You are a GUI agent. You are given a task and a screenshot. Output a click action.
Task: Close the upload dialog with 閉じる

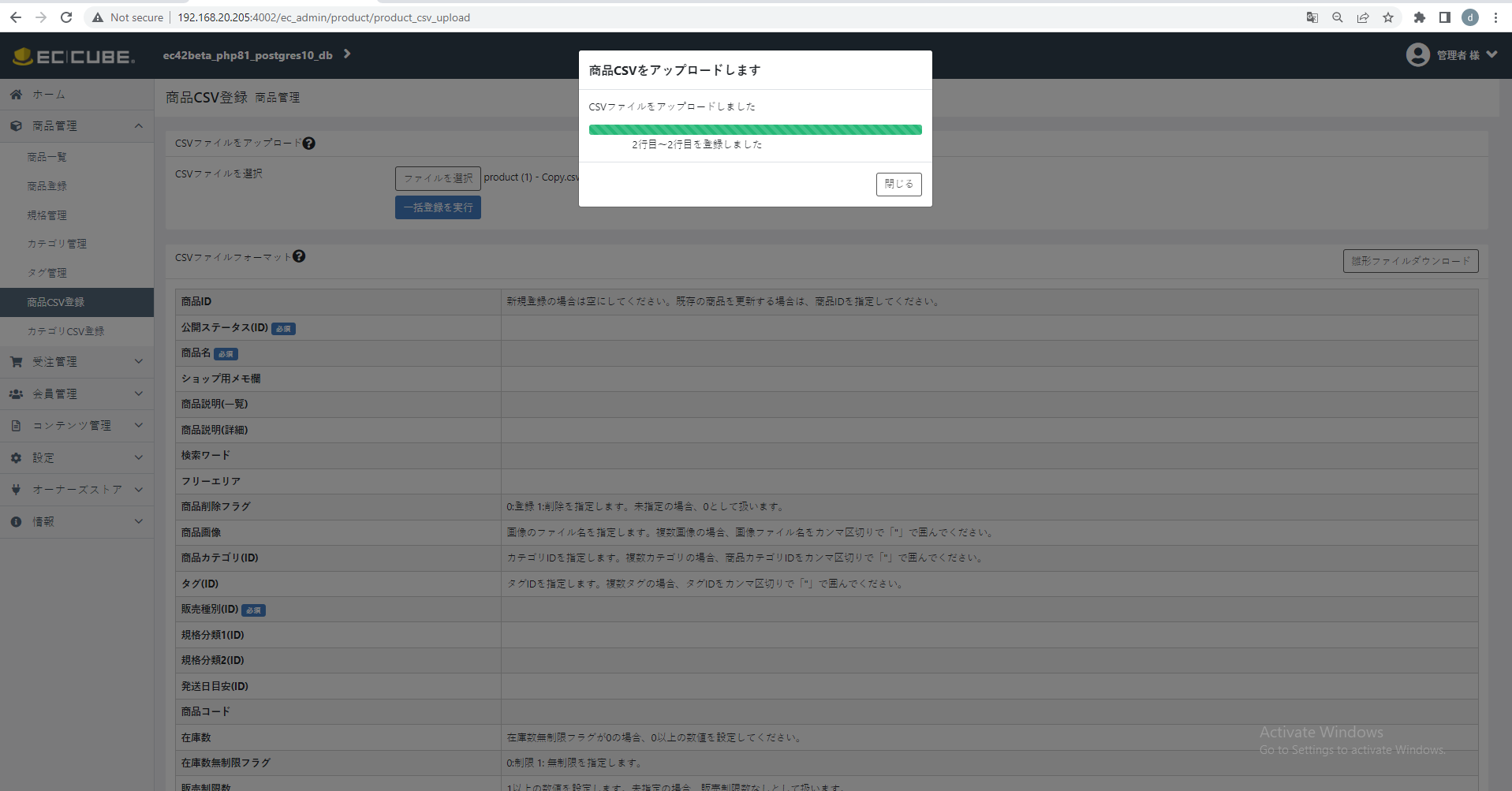point(898,184)
